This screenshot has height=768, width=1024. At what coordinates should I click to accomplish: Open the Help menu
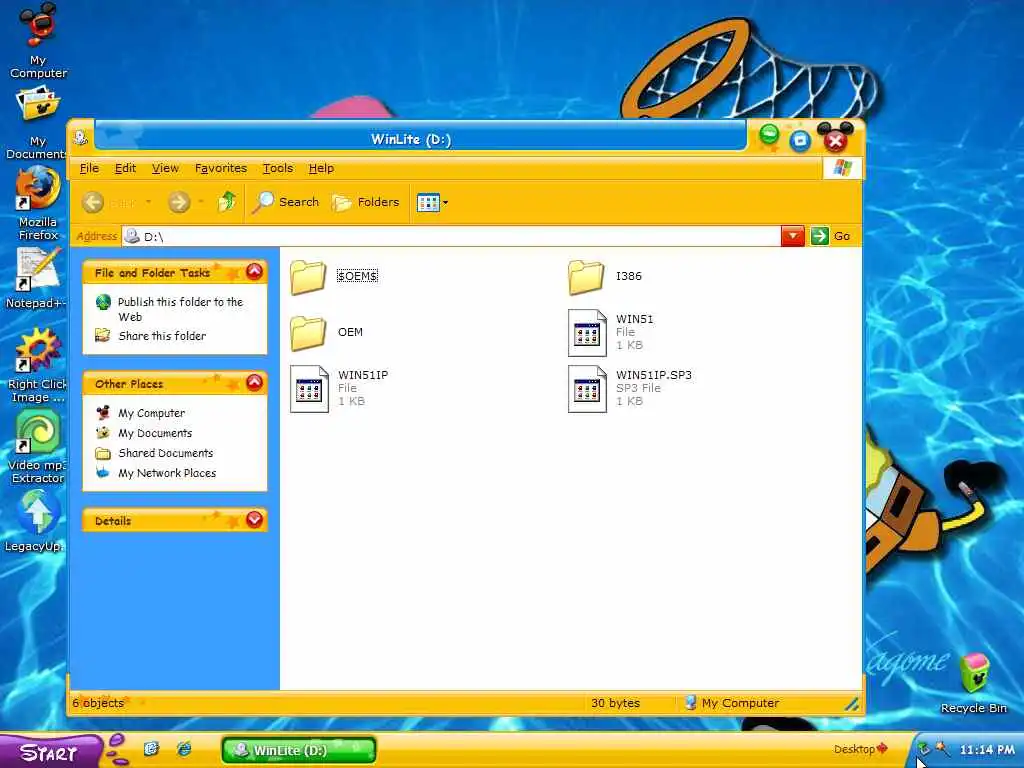coord(321,168)
